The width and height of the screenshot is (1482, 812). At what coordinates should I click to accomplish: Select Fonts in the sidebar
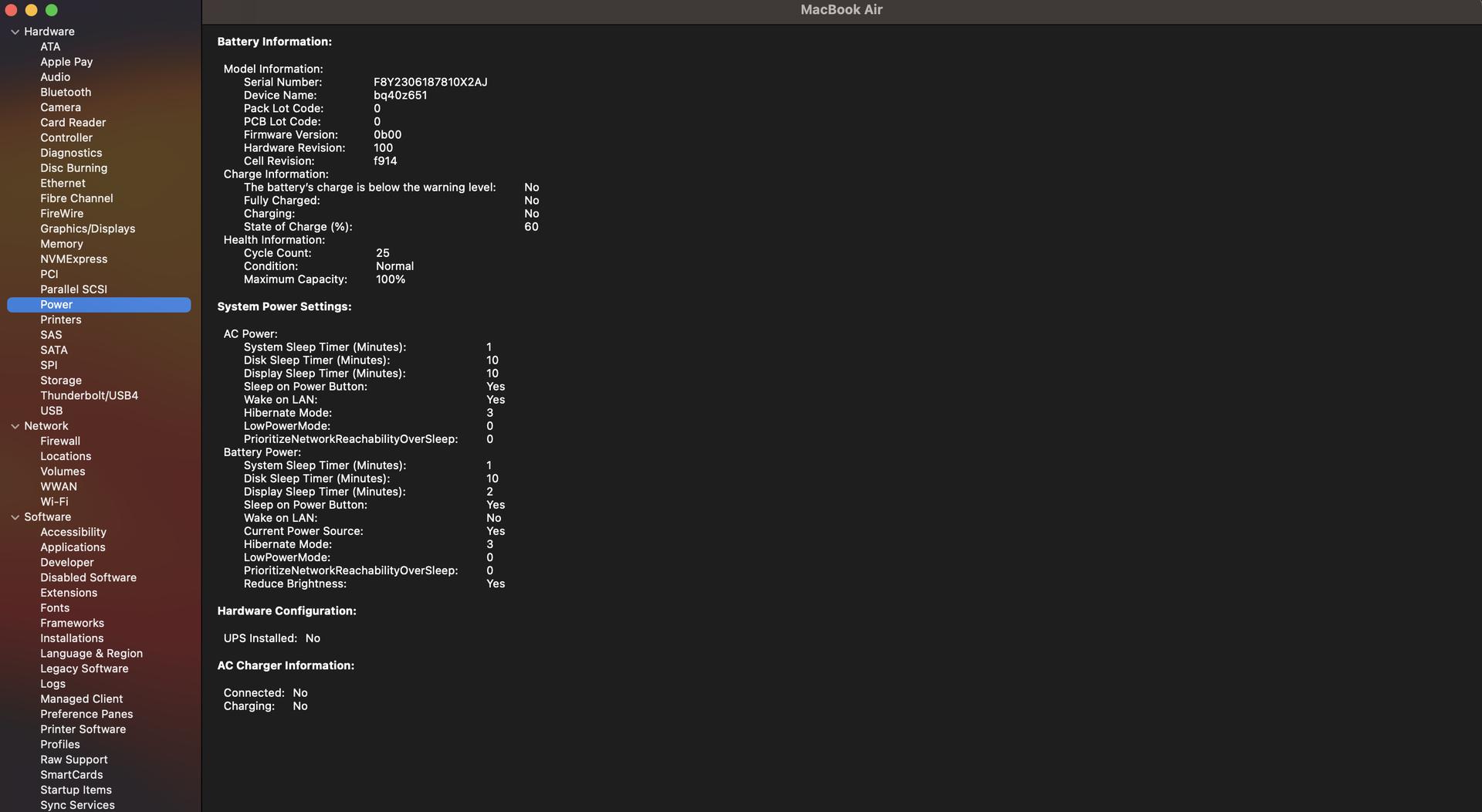click(x=55, y=608)
